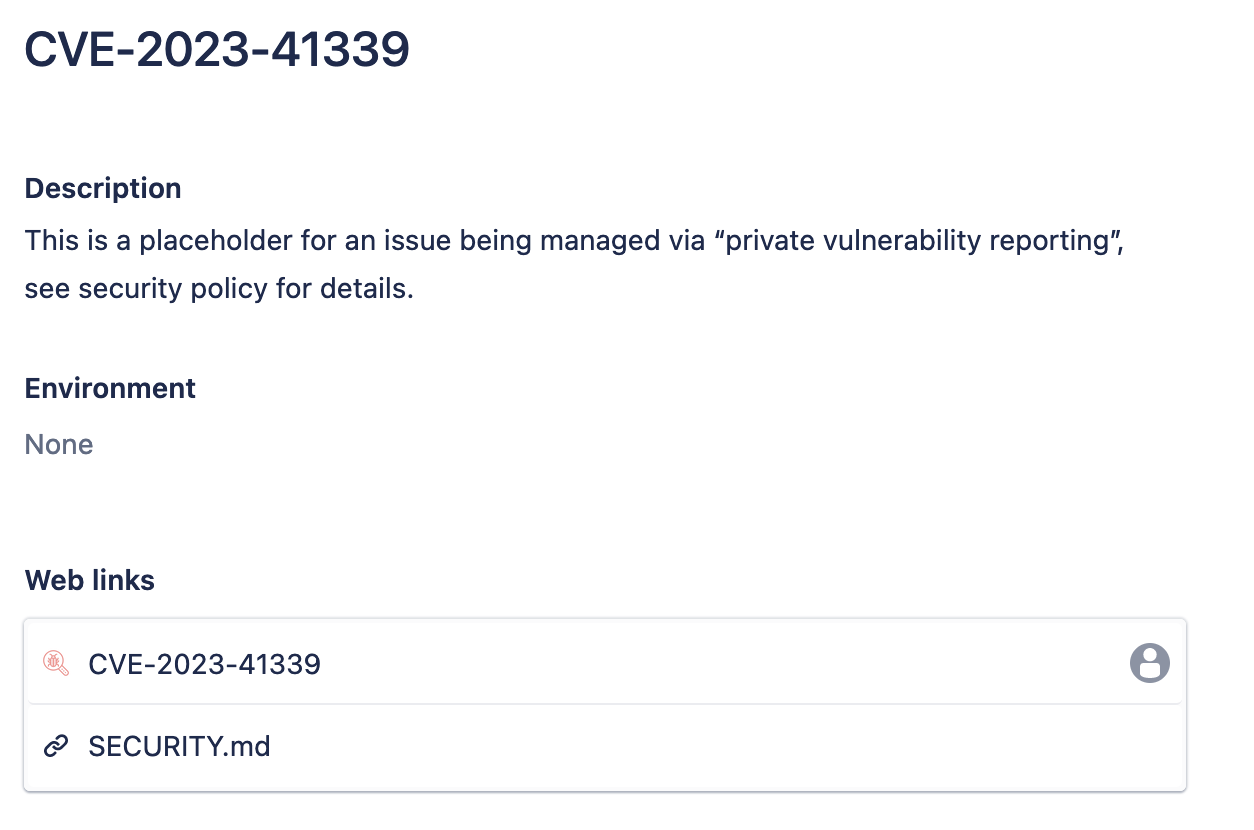Click the Description section heading
Screen dimensions: 1254x830
pos(103,188)
